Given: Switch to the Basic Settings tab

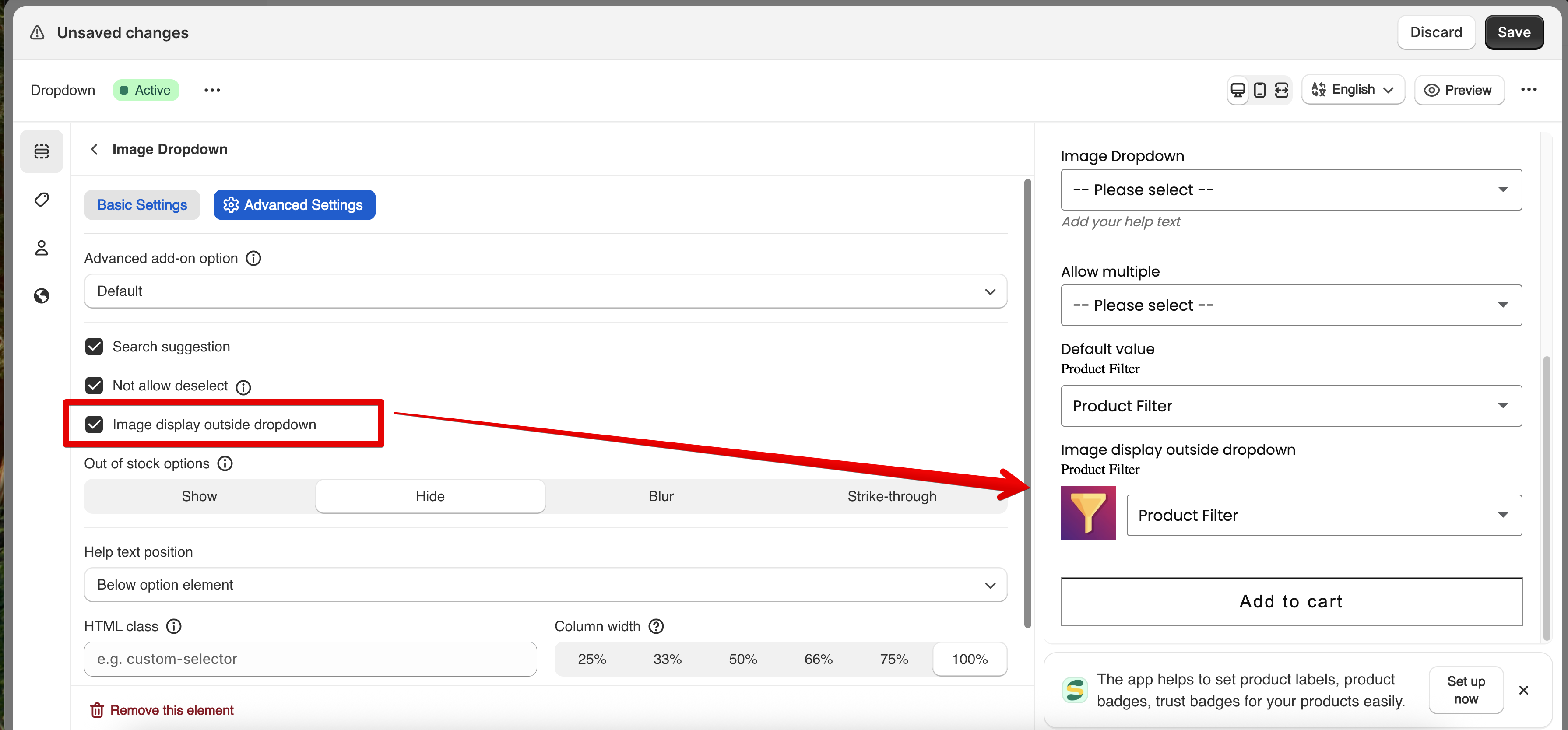Looking at the screenshot, I should [142, 205].
